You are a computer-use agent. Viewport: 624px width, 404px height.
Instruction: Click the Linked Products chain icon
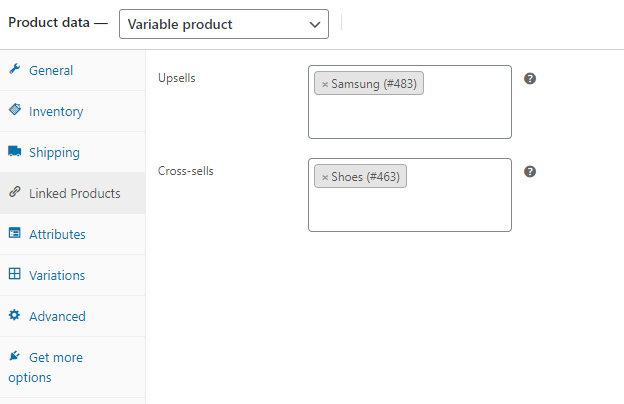(x=14, y=193)
